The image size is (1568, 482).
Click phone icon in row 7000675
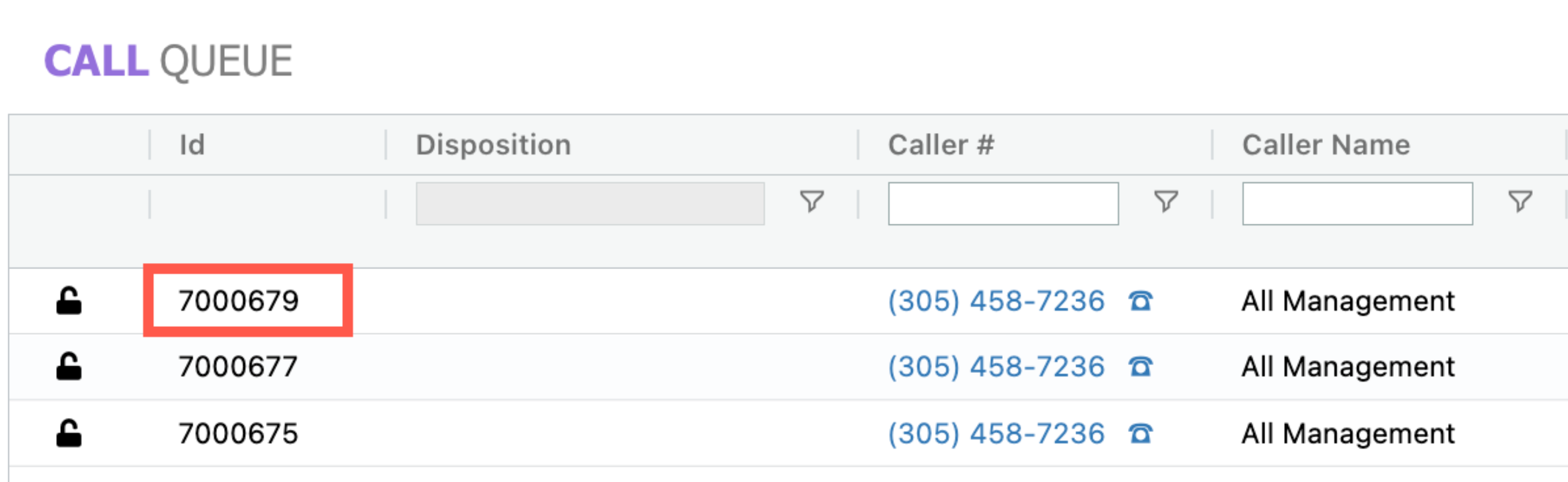[x=1141, y=434]
